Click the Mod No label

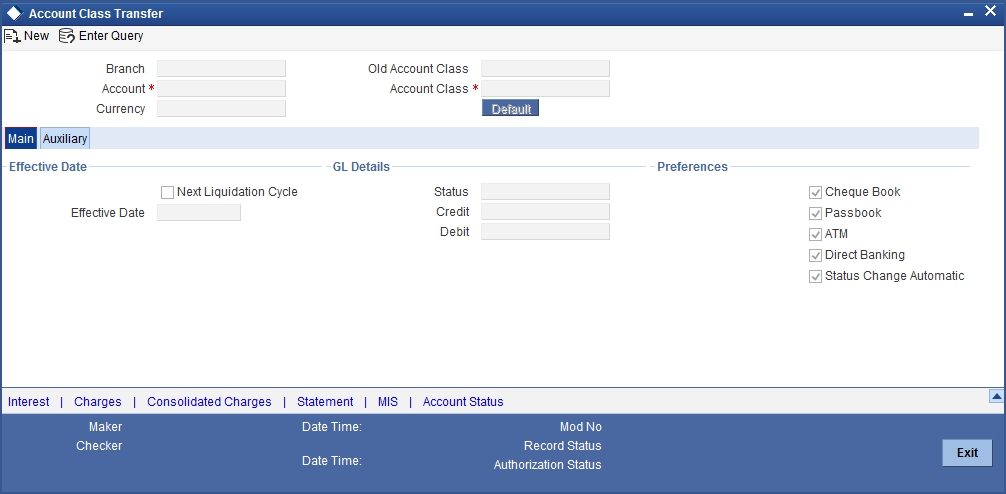pyautogui.click(x=581, y=427)
